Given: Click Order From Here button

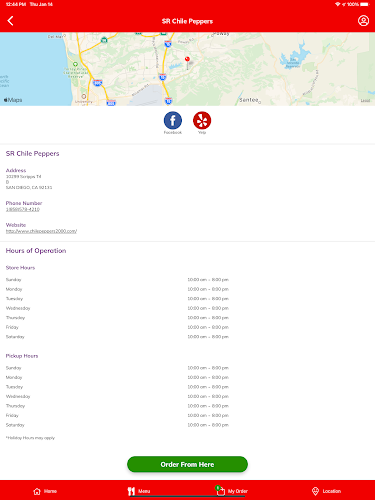Looking at the screenshot, I should click(x=187, y=464).
